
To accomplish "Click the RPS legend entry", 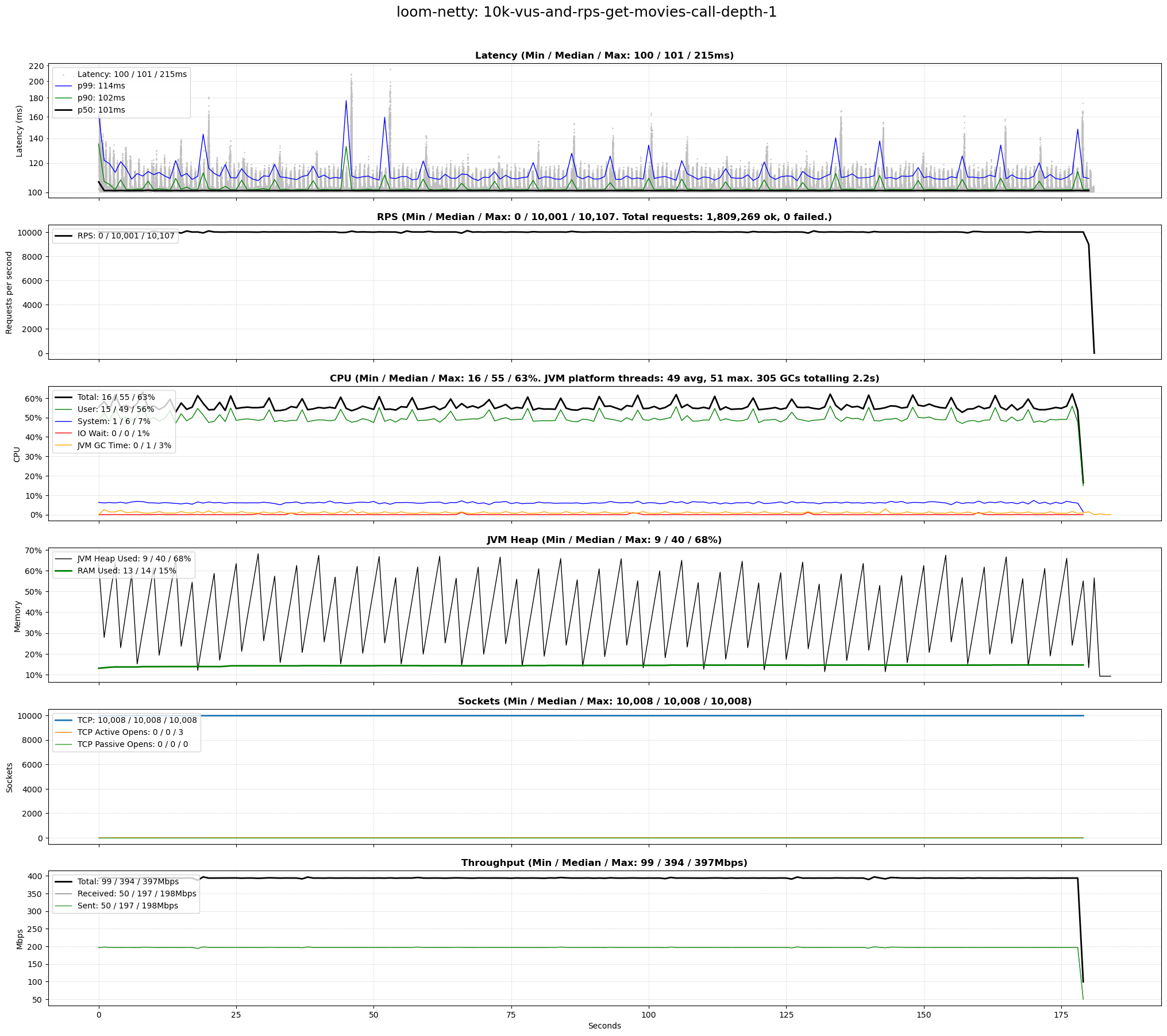I will pyautogui.click(x=126, y=236).
